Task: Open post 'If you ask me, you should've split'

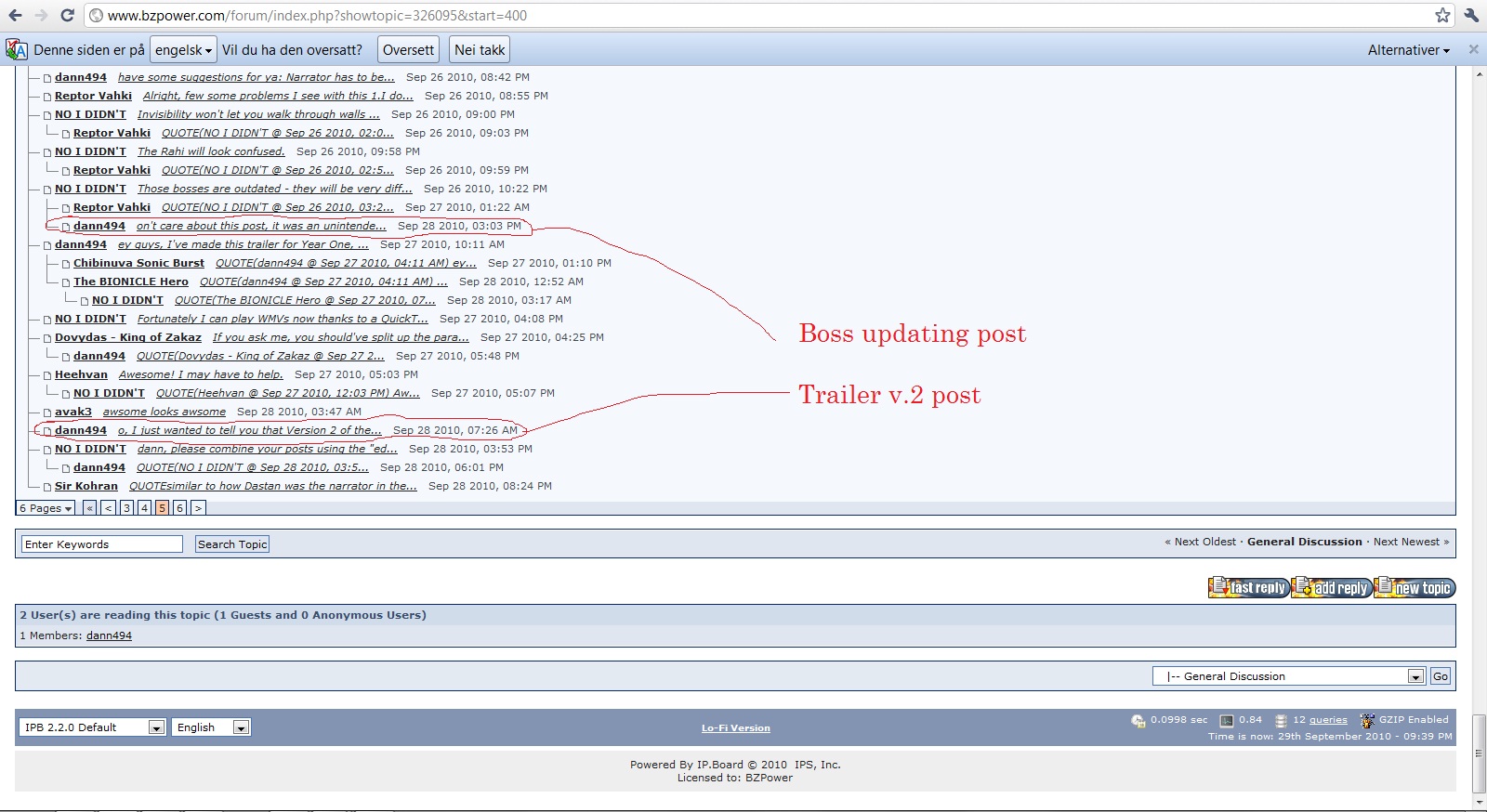Action: (341, 338)
